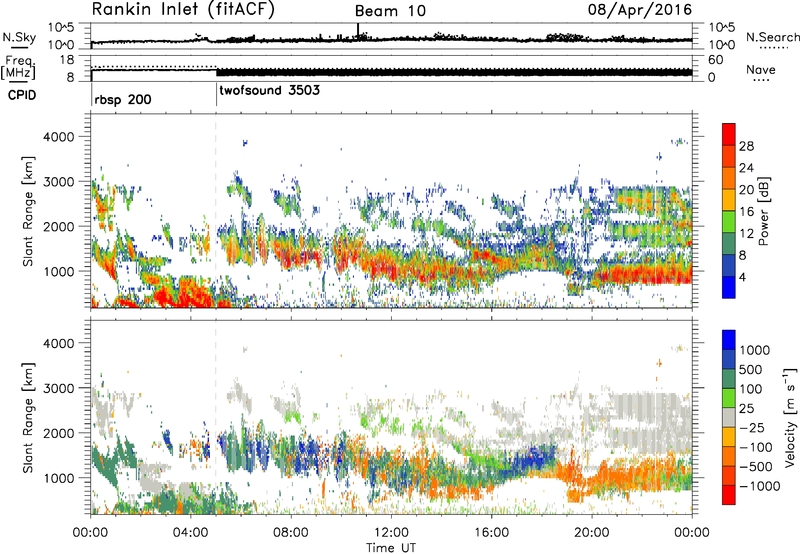Click the '04:00' time axis tick label

click(x=191, y=533)
